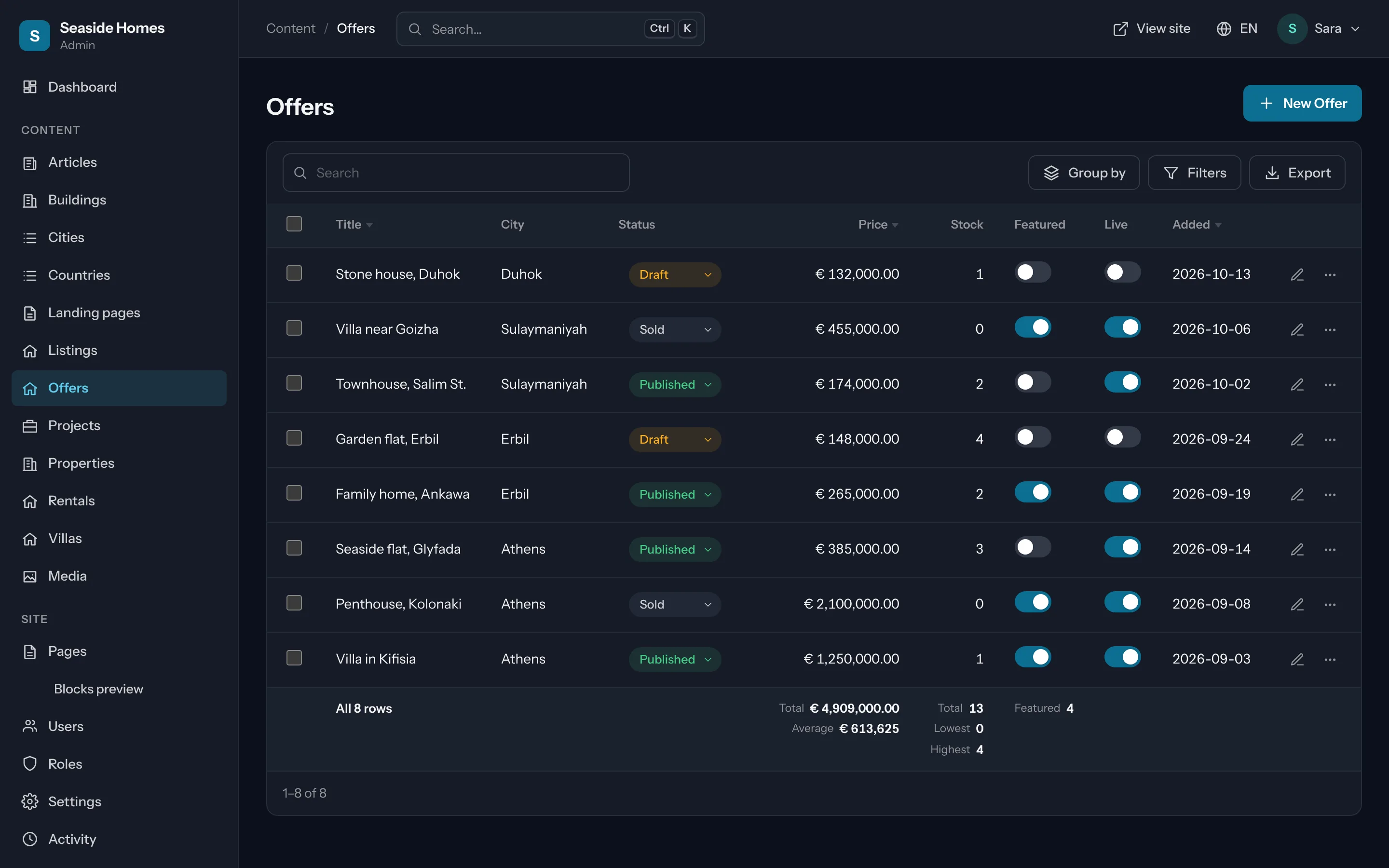Go to Listings in the sidebar
The height and width of the screenshot is (868, 1389).
[x=119, y=350]
